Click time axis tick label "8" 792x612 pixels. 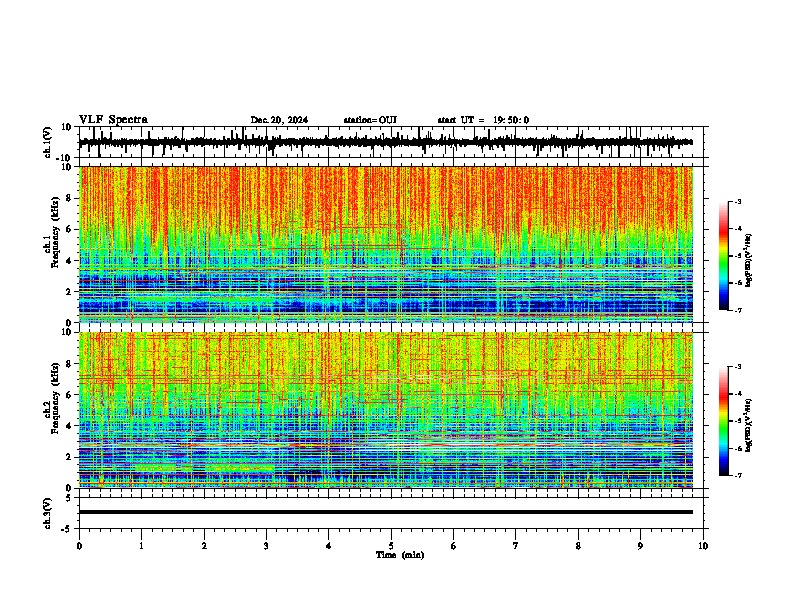(x=578, y=546)
